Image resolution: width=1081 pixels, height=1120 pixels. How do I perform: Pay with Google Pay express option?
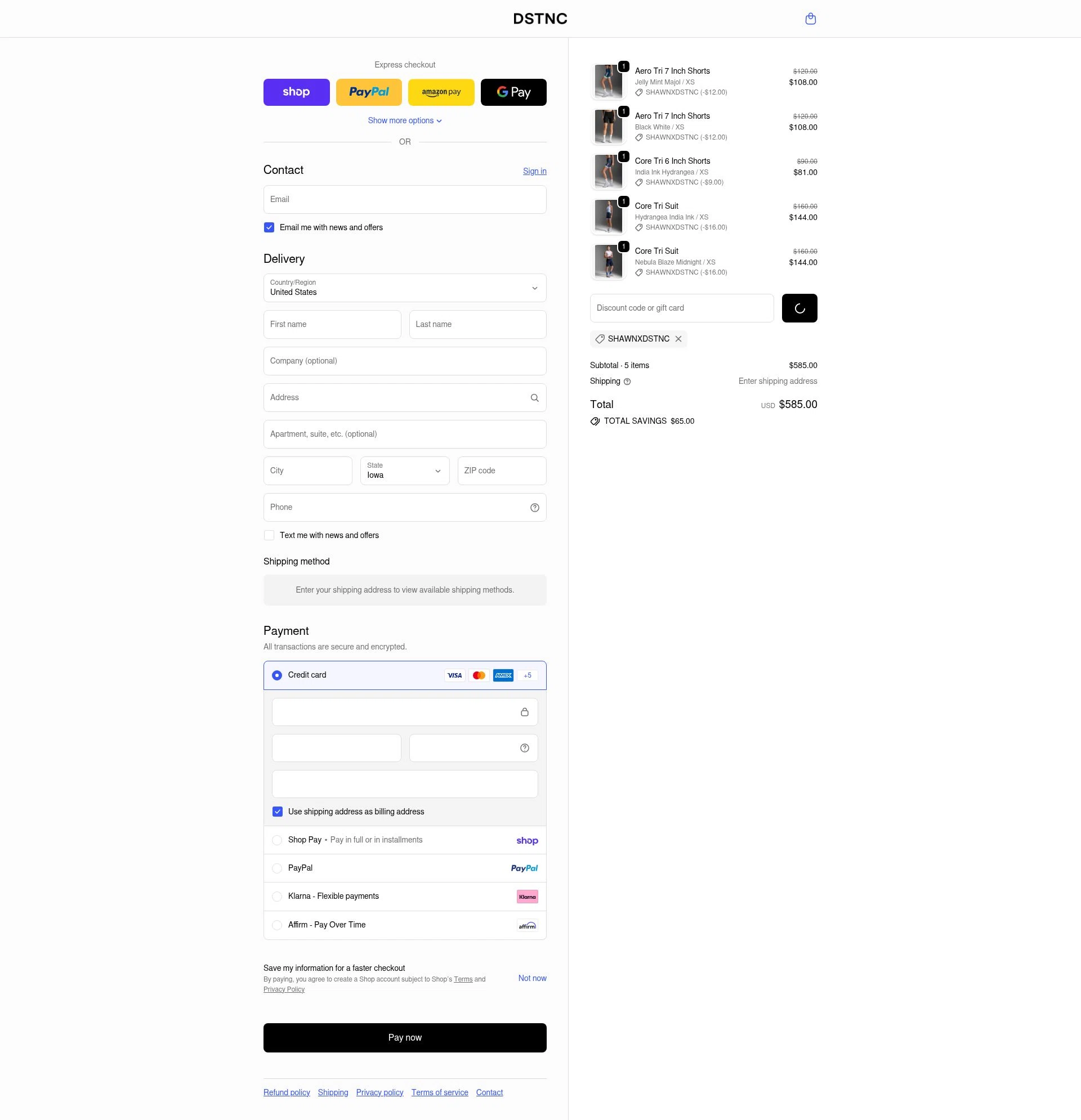513,92
